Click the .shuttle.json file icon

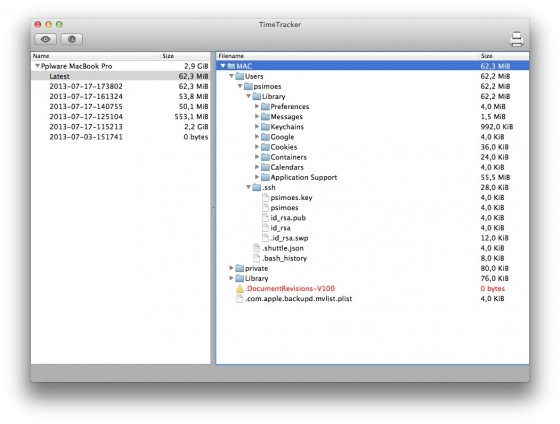257,248
